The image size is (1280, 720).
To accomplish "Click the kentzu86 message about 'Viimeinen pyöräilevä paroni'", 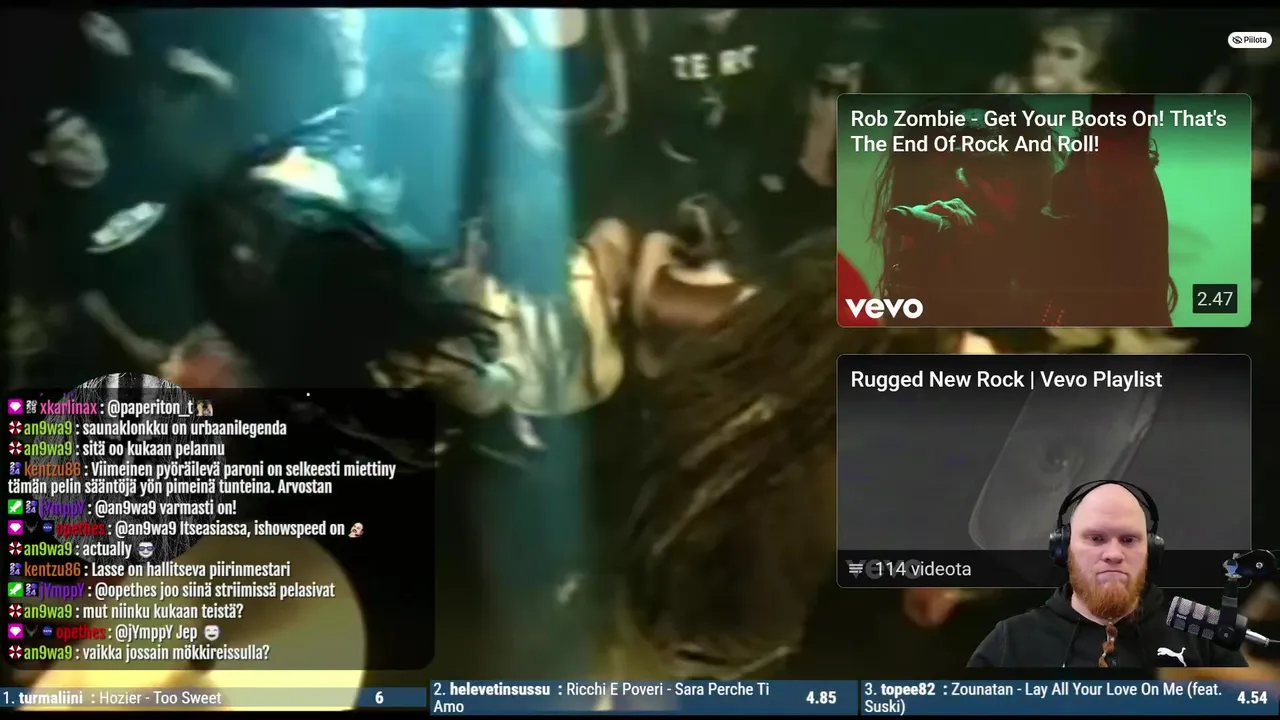I will pyautogui.click(x=202, y=478).
